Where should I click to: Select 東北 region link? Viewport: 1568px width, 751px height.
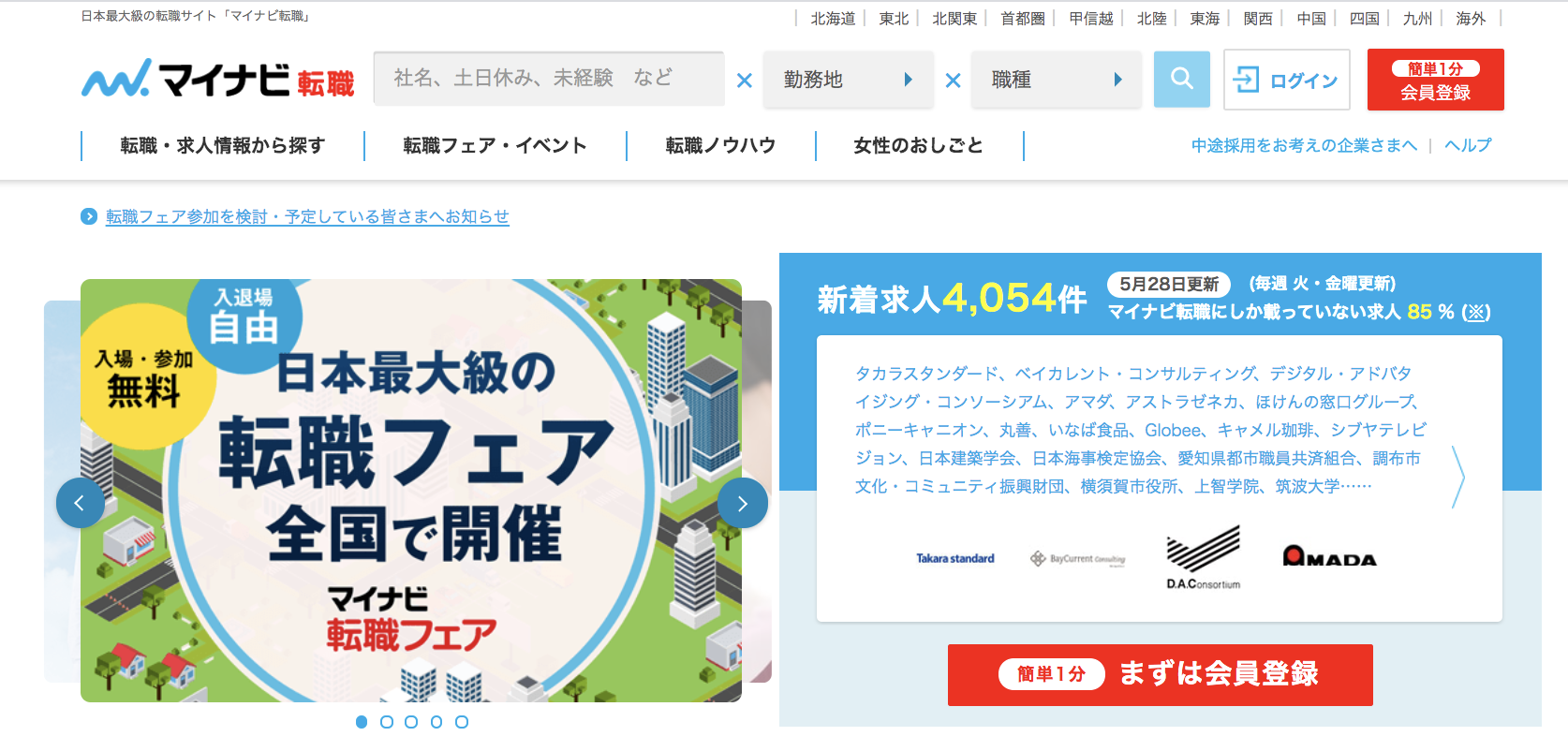[894, 19]
